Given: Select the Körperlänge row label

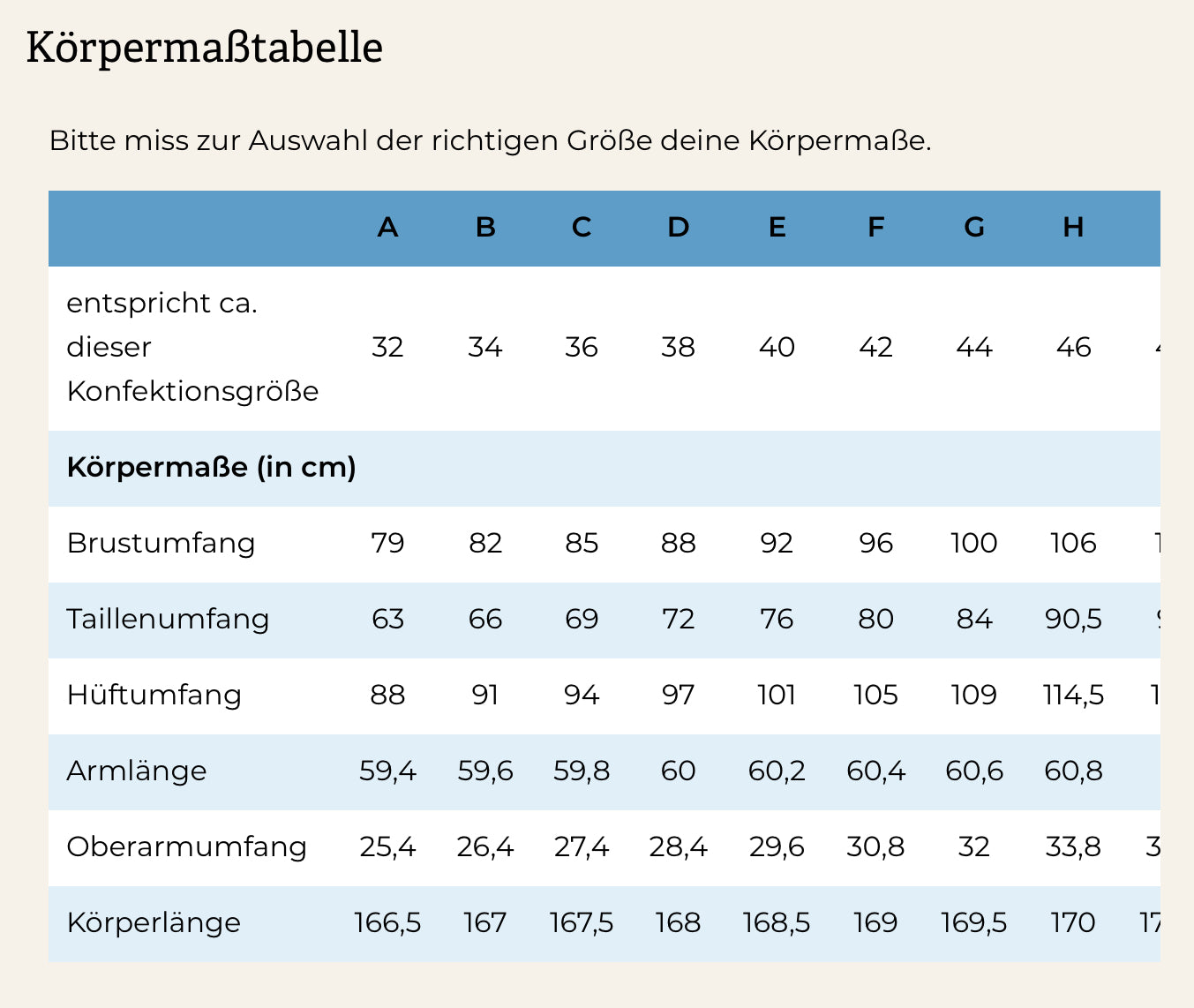Looking at the screenshot, I should (x=154, y=922).
